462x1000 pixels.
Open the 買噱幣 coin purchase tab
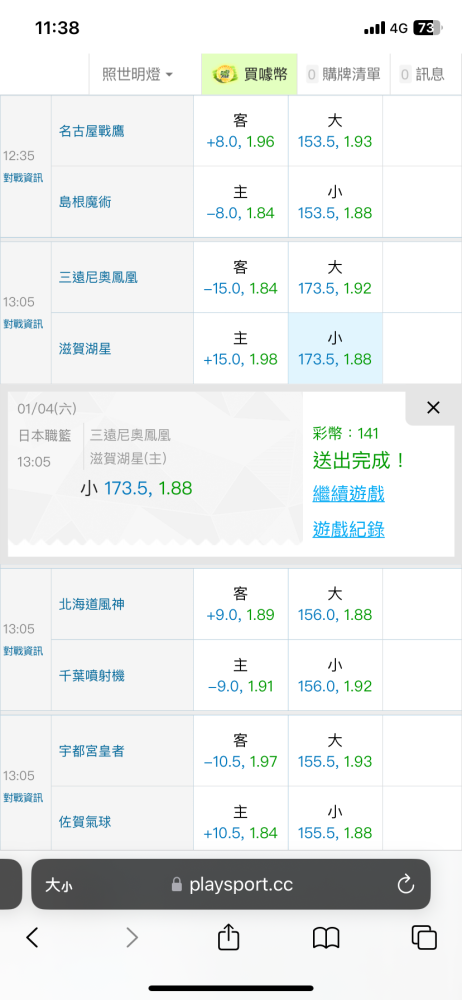(250, 75)
